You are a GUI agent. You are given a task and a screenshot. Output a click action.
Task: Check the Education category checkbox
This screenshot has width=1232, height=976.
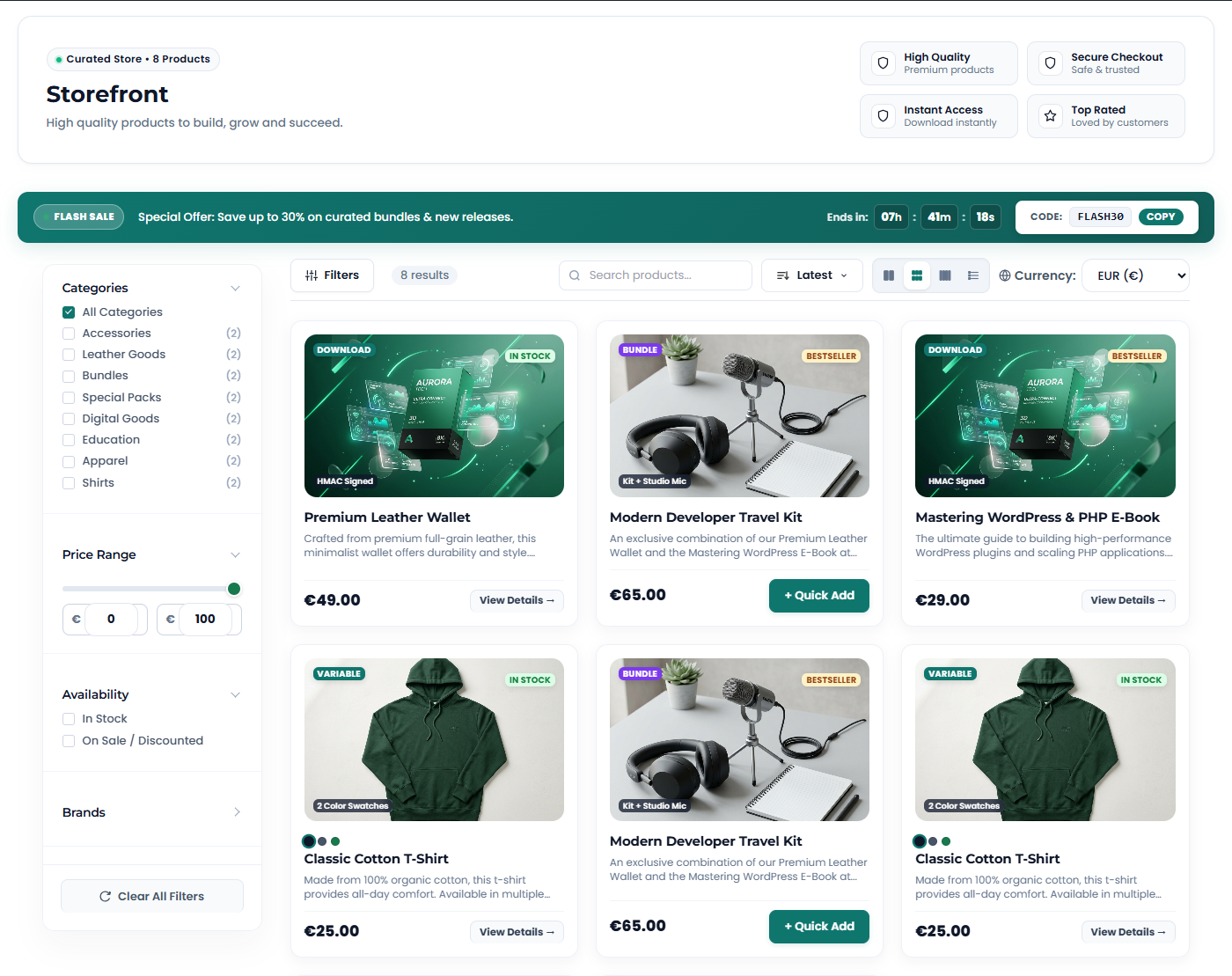coord(69,440)
